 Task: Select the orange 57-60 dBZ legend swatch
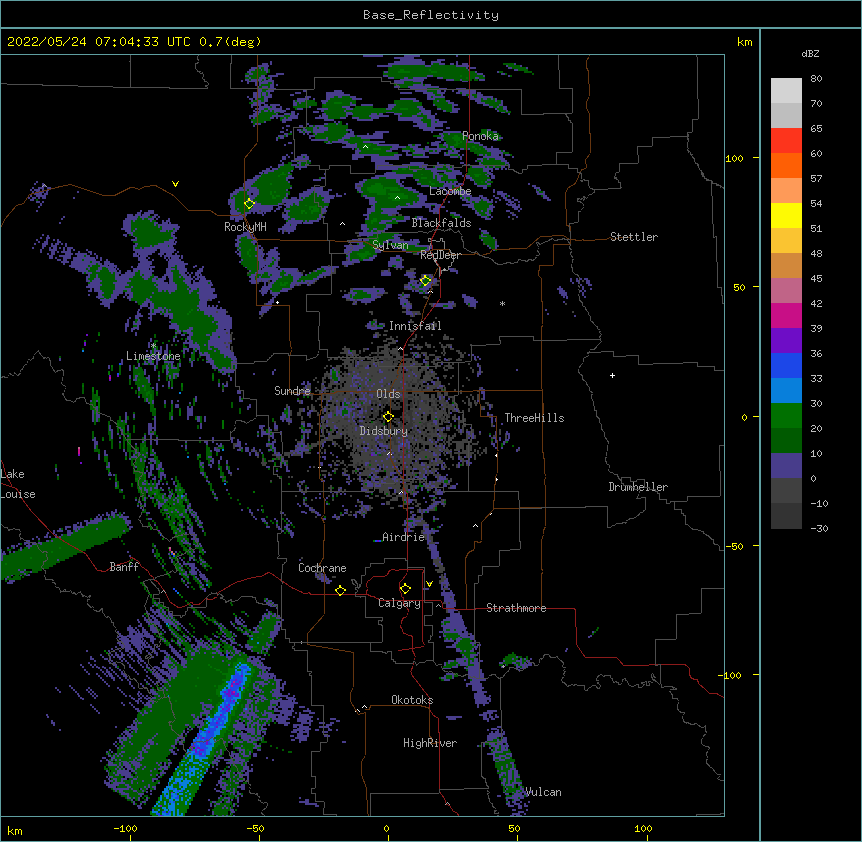pyautogui.click(x=786, y=165)
